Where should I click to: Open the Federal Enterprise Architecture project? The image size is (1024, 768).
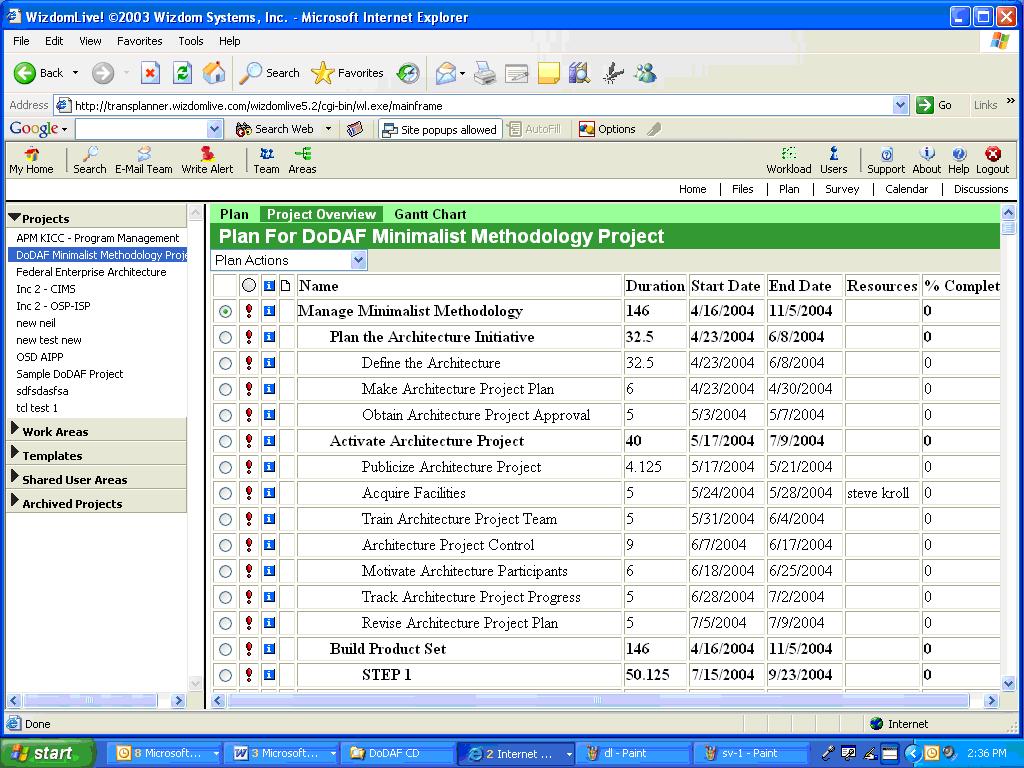(x=91, y=272)
